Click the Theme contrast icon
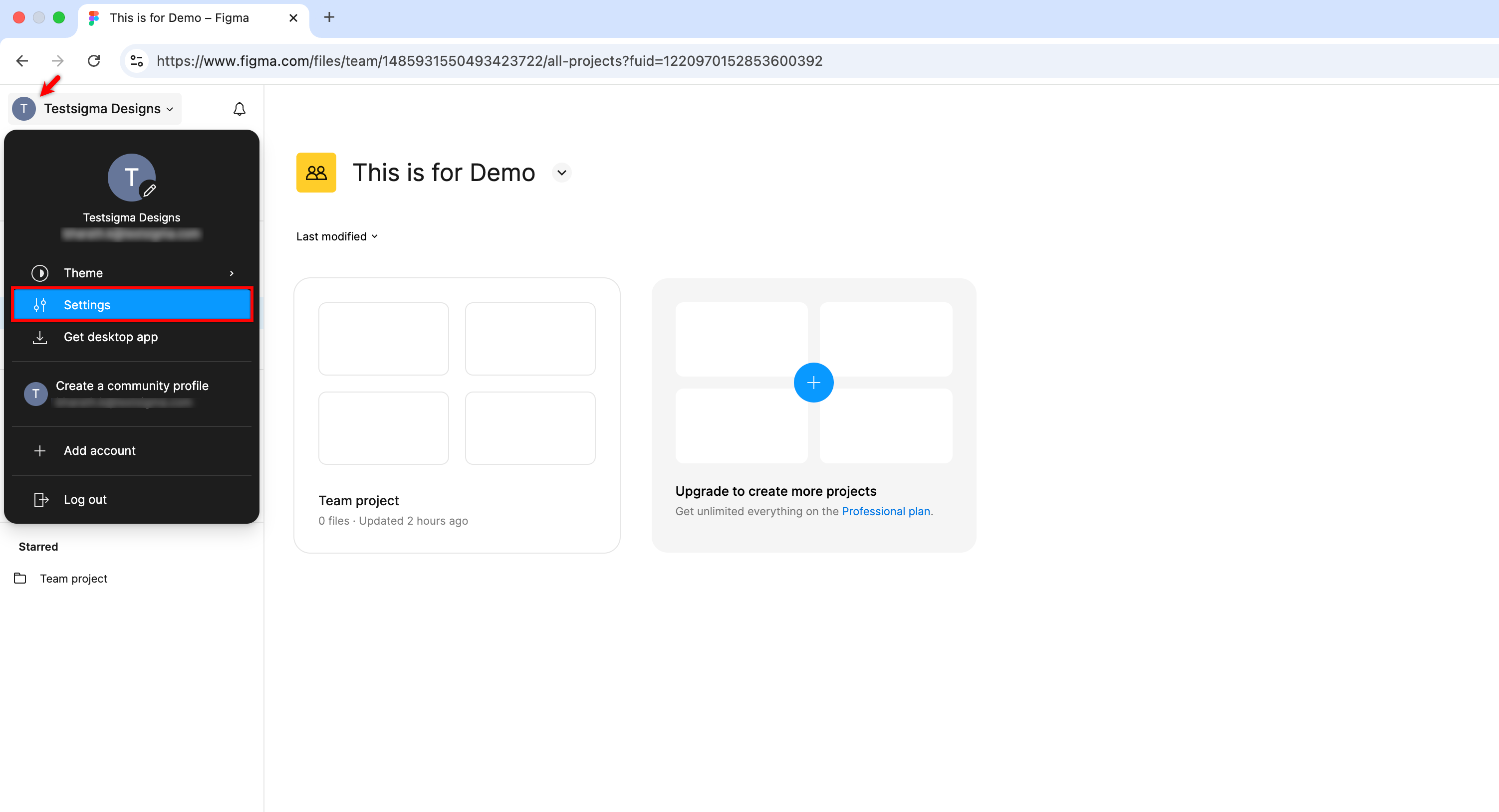 (x=39, y=273)
